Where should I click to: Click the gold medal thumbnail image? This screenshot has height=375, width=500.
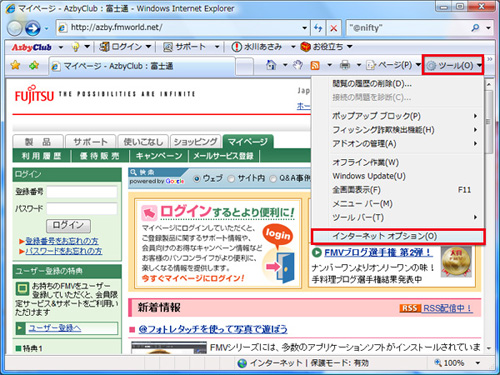[x=456, y=262]
